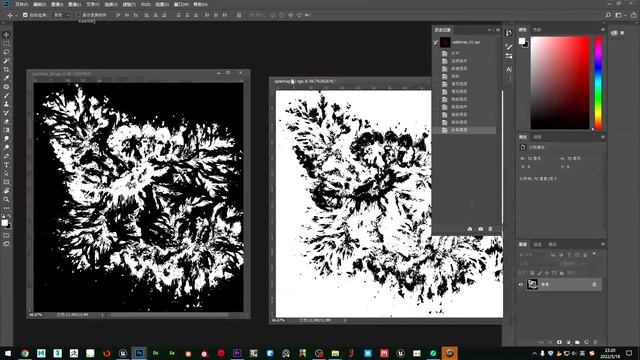
Task: Open the Layers panel flyout menu
Action: tap(603, 244)
